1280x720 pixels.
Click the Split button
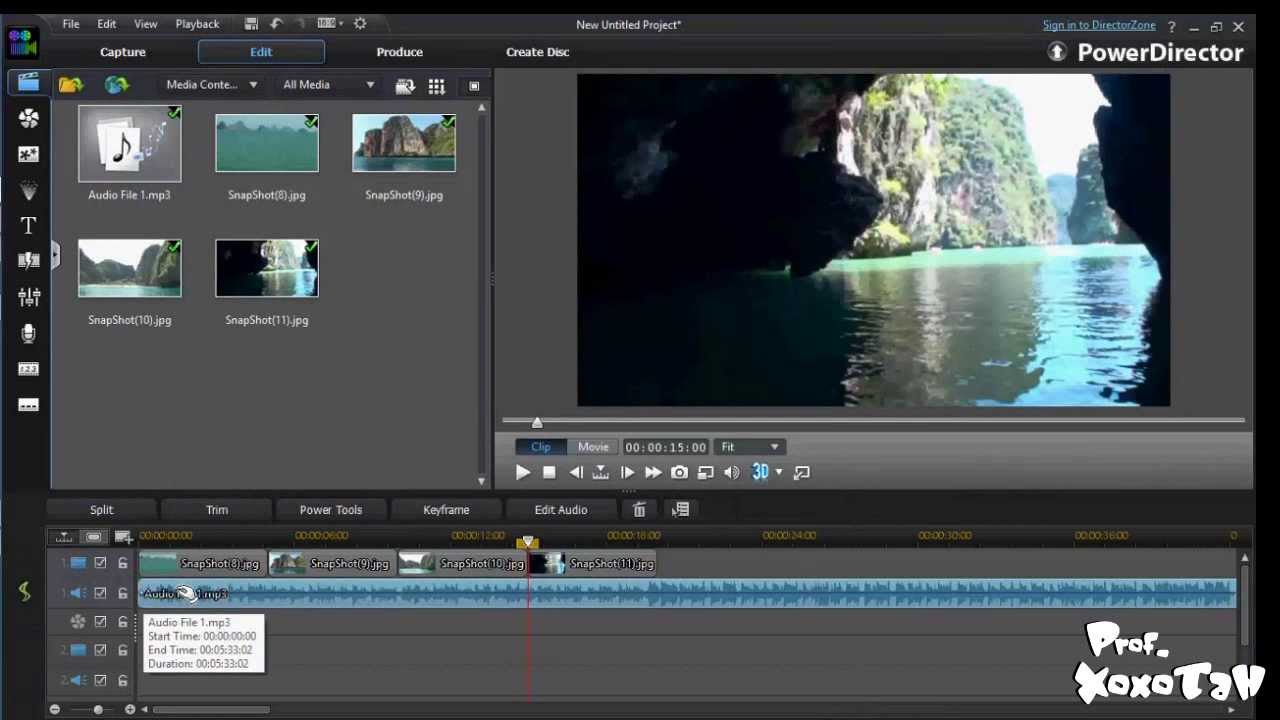tap(102, 510)
